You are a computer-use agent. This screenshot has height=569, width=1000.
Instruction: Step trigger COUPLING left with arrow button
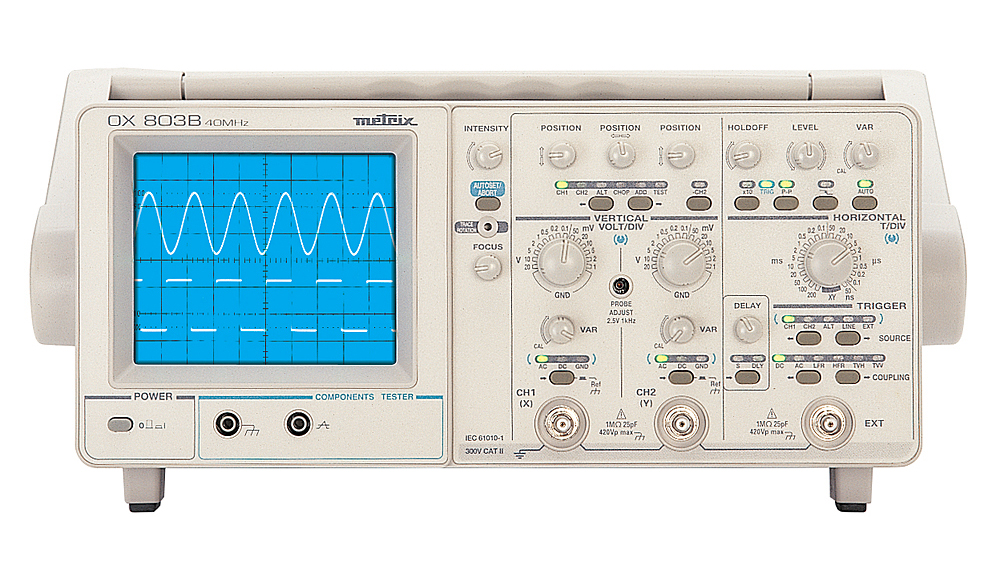tap(808, 378)
